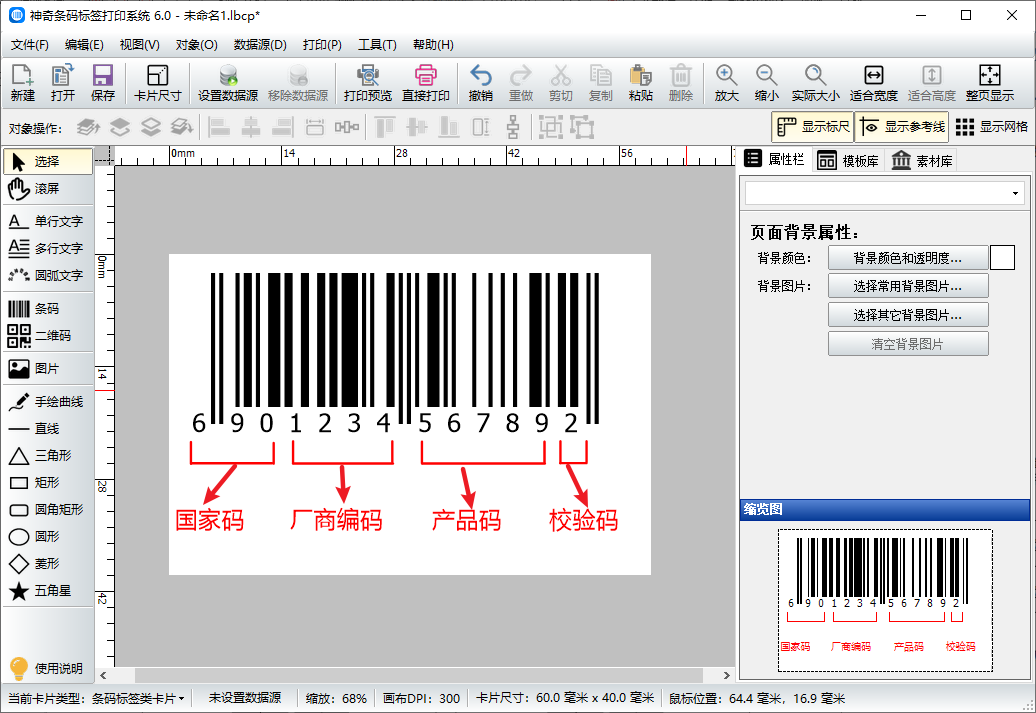
Task: Open the 工具(T) menu
Action: point(377,45)
